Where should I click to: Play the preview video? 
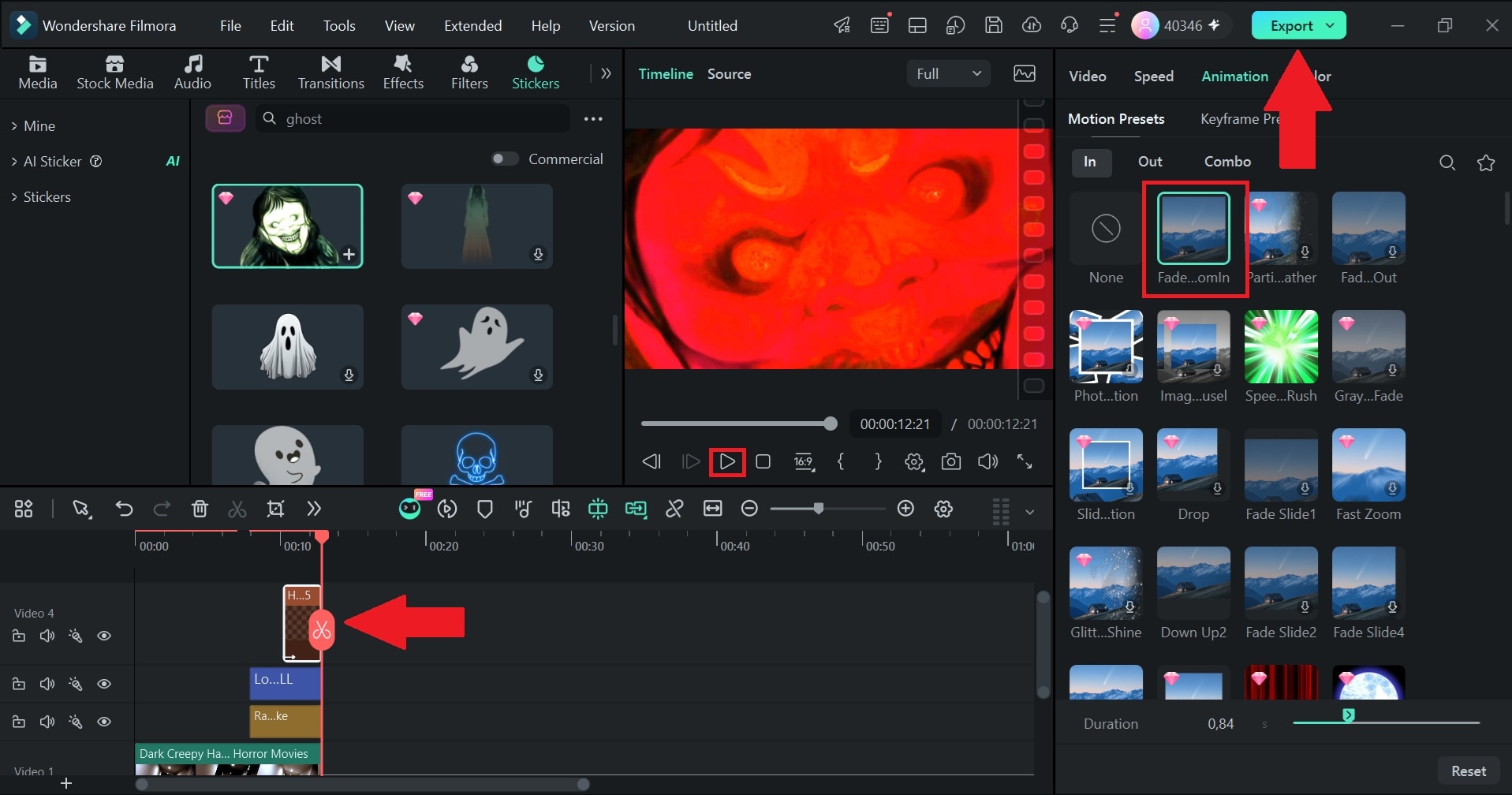727,461
